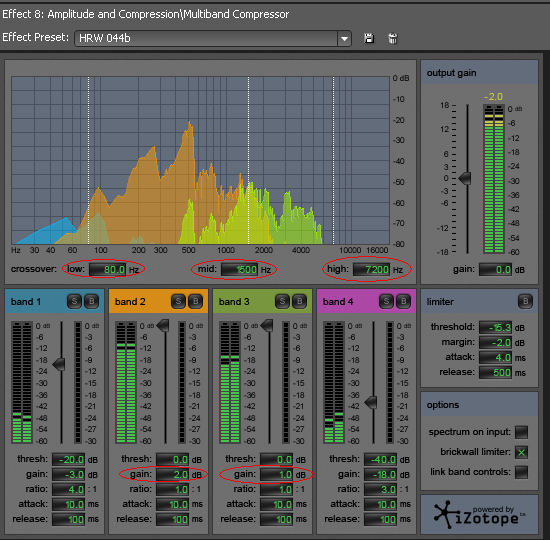Solo band 1 with S button
The width and height of the screenshot is (550, 540).
click(x=74, y=301)
